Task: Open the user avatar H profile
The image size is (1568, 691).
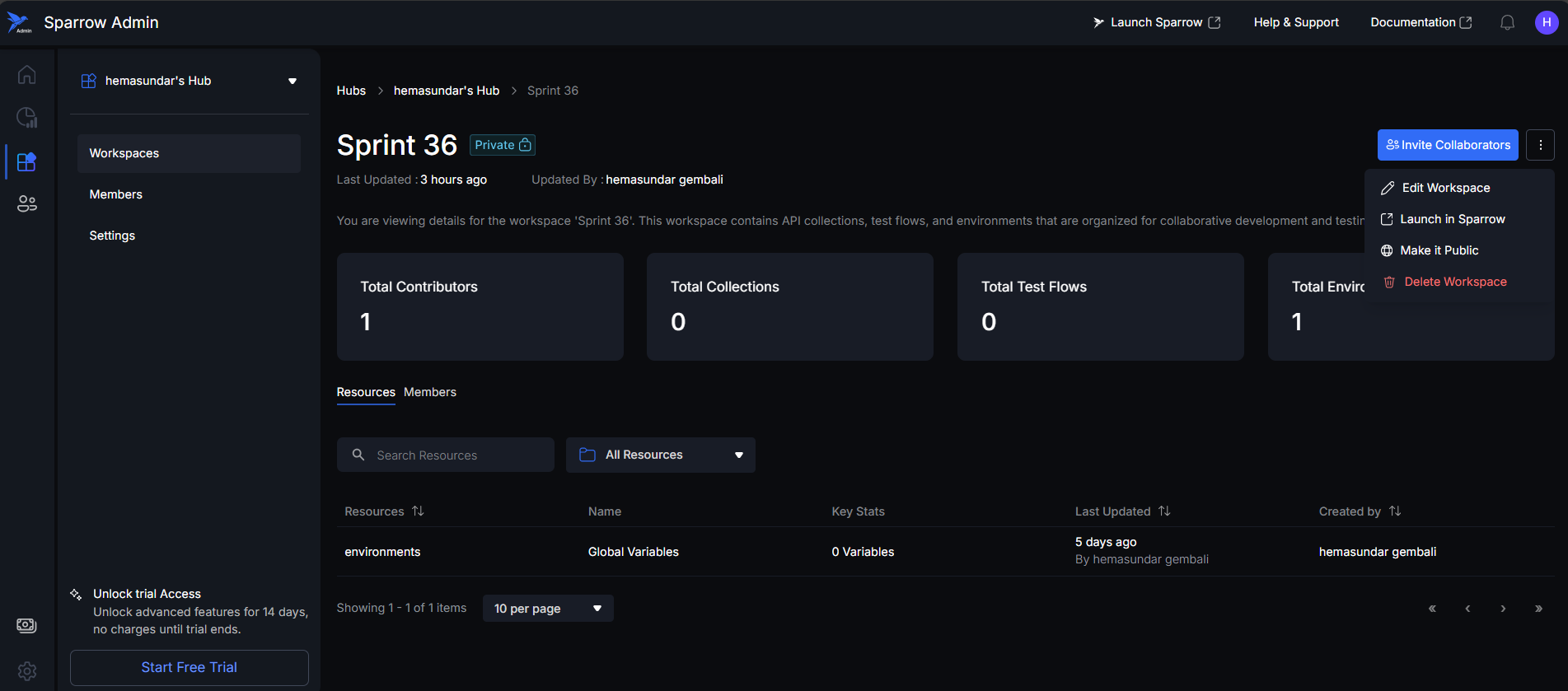Action: point(1546,22)
